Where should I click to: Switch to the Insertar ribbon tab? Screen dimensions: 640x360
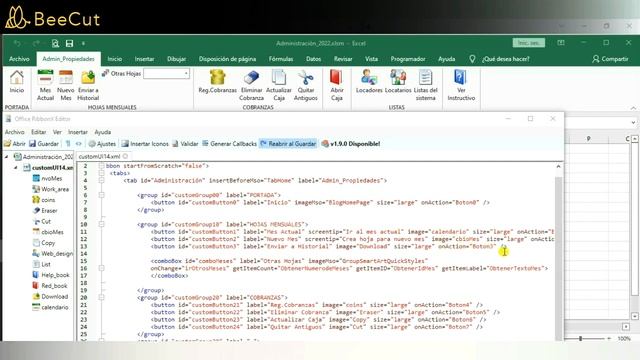pyautogui.click(x=144, y=59)
